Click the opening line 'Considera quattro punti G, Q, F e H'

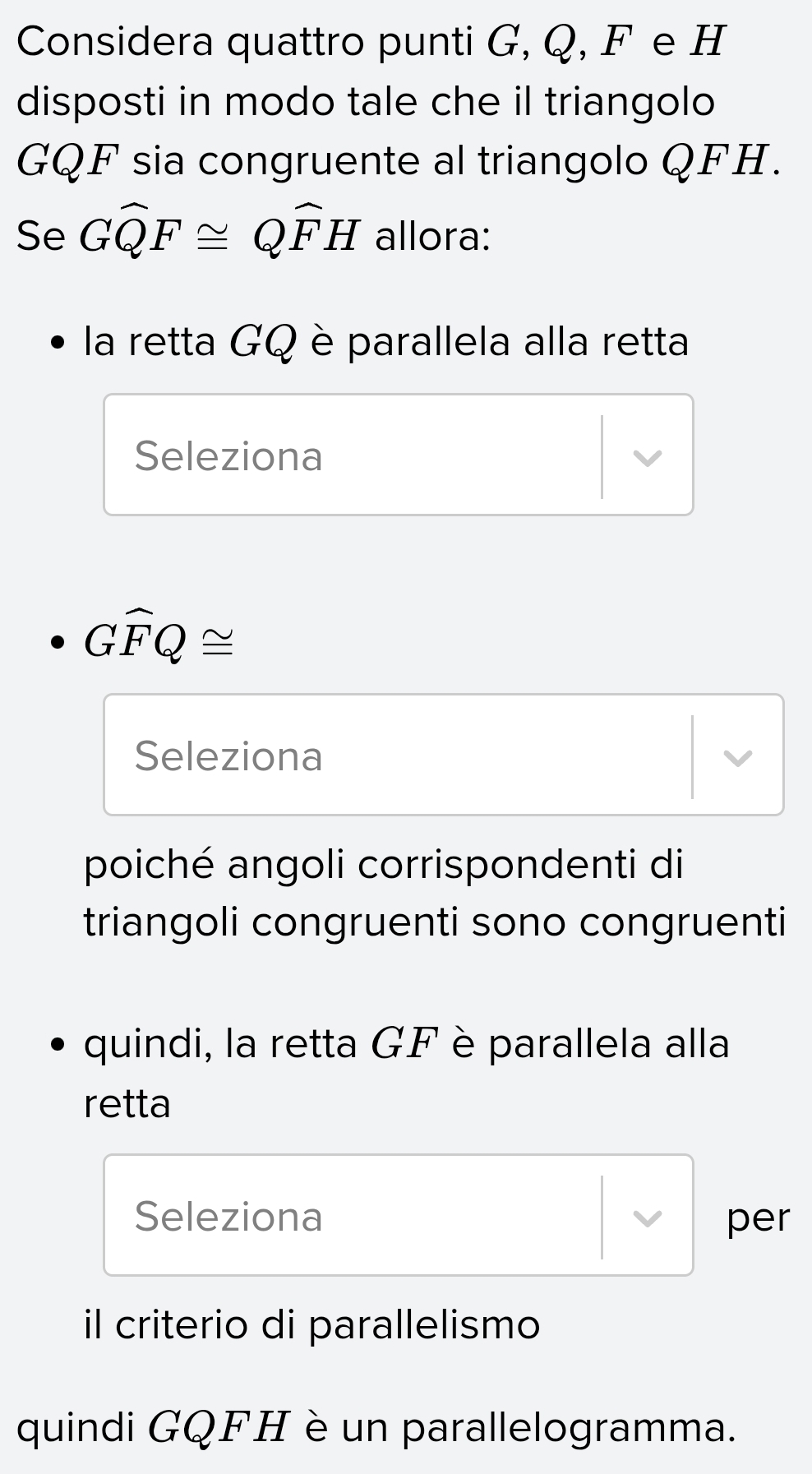(371, 42)
